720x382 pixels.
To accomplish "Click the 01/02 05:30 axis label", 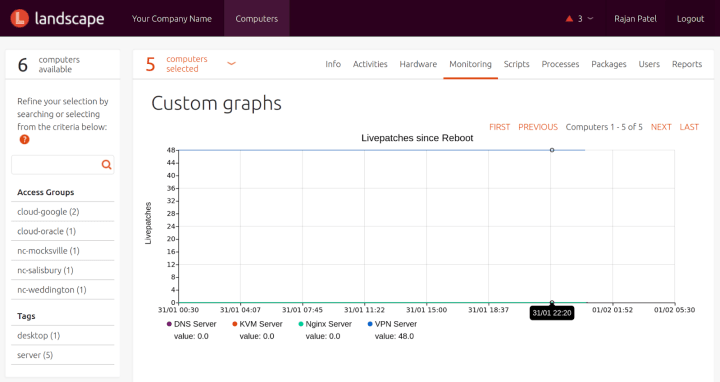I will click(675, 310).
